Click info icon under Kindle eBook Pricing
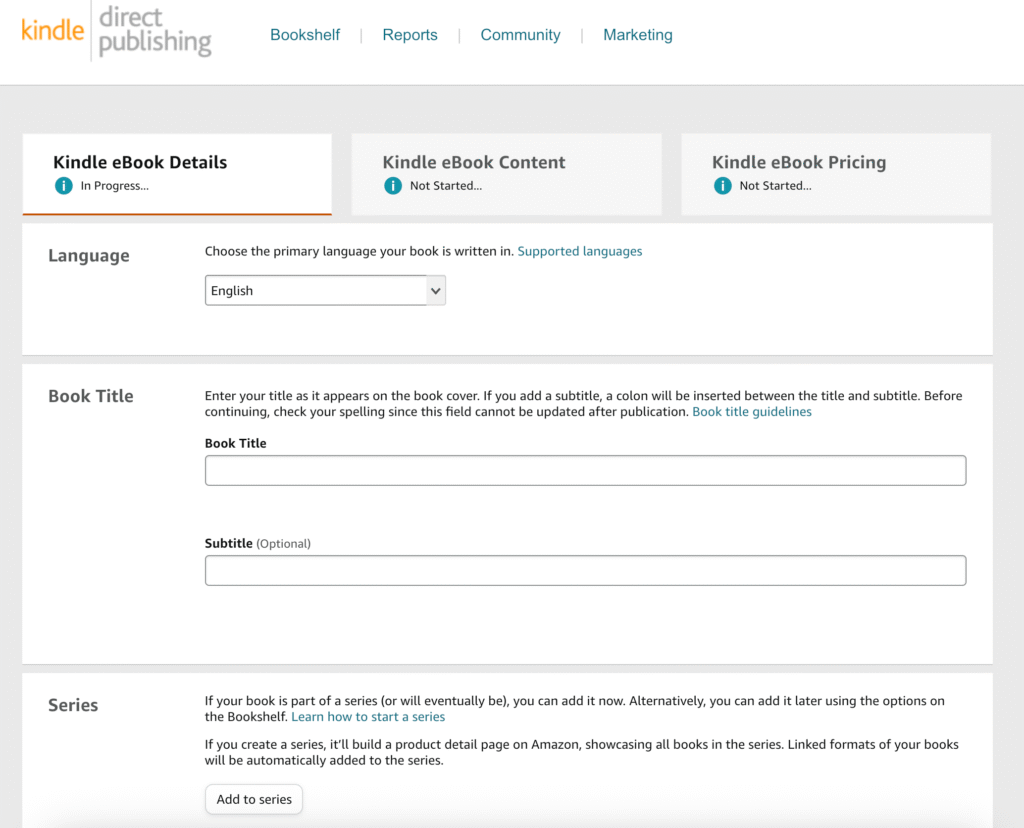 click(x=722, y=186)
